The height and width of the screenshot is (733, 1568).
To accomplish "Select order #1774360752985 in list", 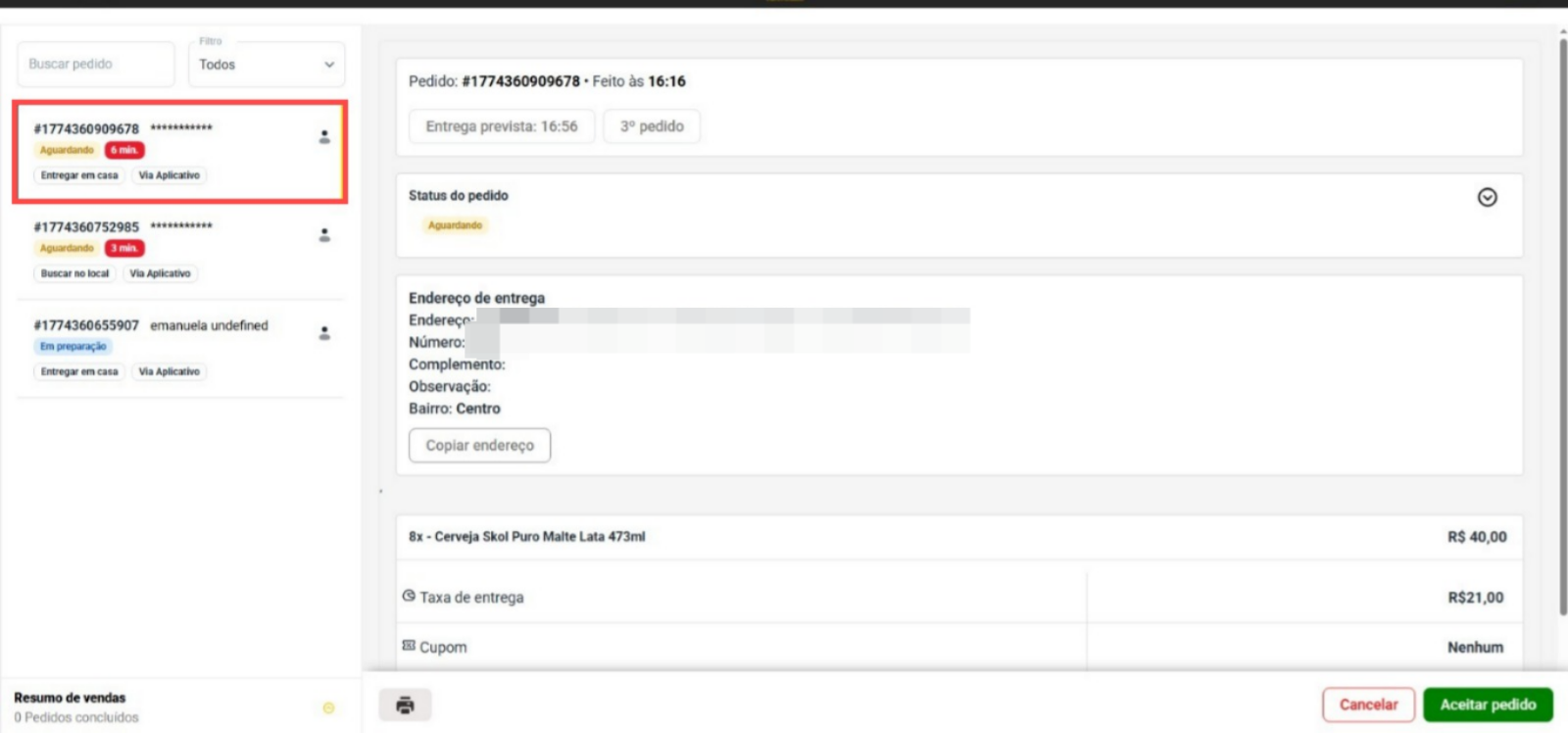I will (x=180, y=250).
